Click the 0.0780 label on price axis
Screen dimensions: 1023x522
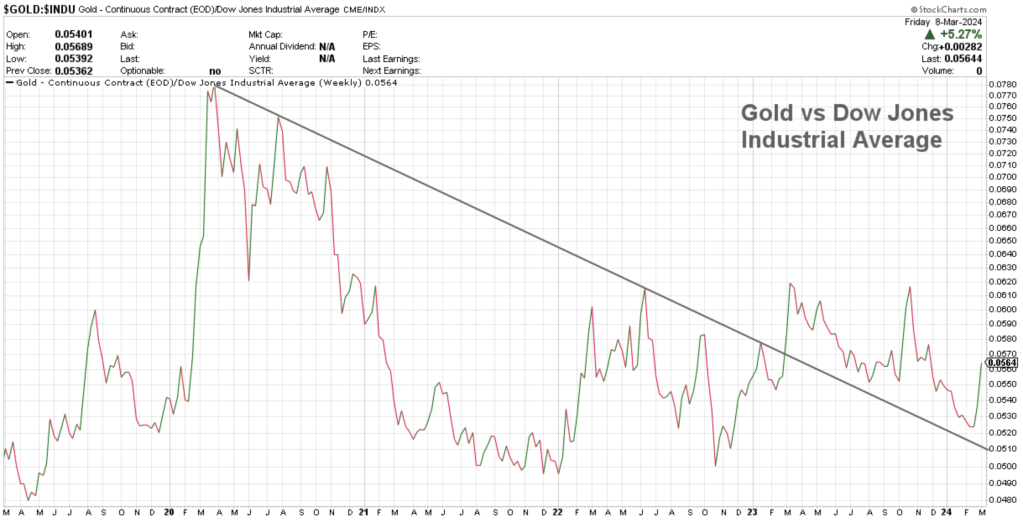pos(1001,81)
